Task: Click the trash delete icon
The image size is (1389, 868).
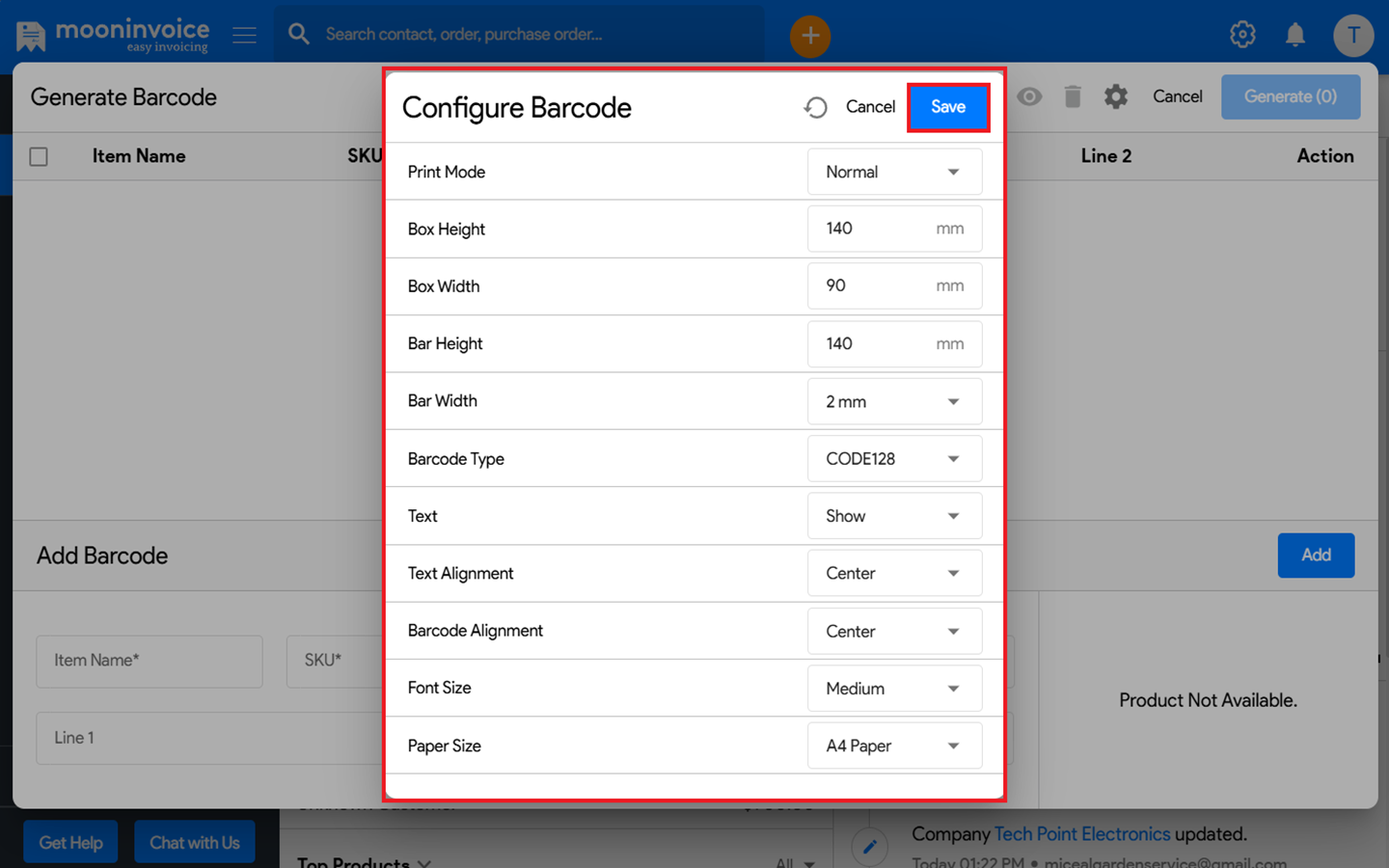Action: click(1073, 96)
